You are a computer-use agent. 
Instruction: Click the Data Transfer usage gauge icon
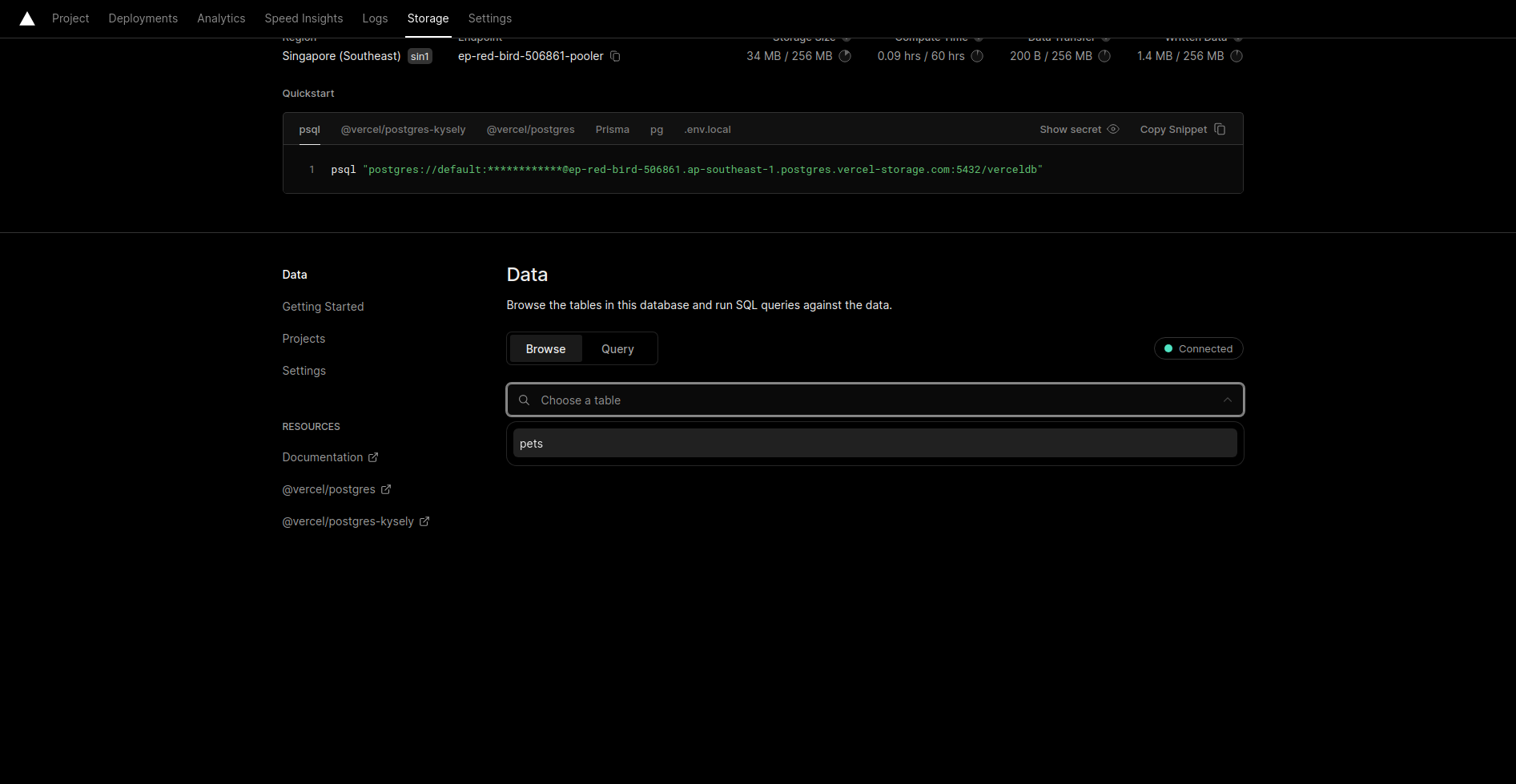pos(1104,56)
